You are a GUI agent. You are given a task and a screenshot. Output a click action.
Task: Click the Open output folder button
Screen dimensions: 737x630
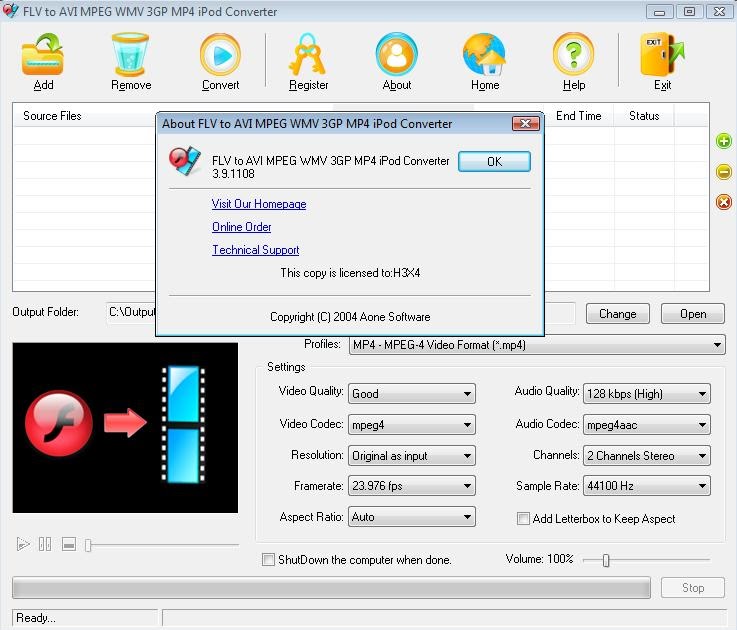(693, 314)
